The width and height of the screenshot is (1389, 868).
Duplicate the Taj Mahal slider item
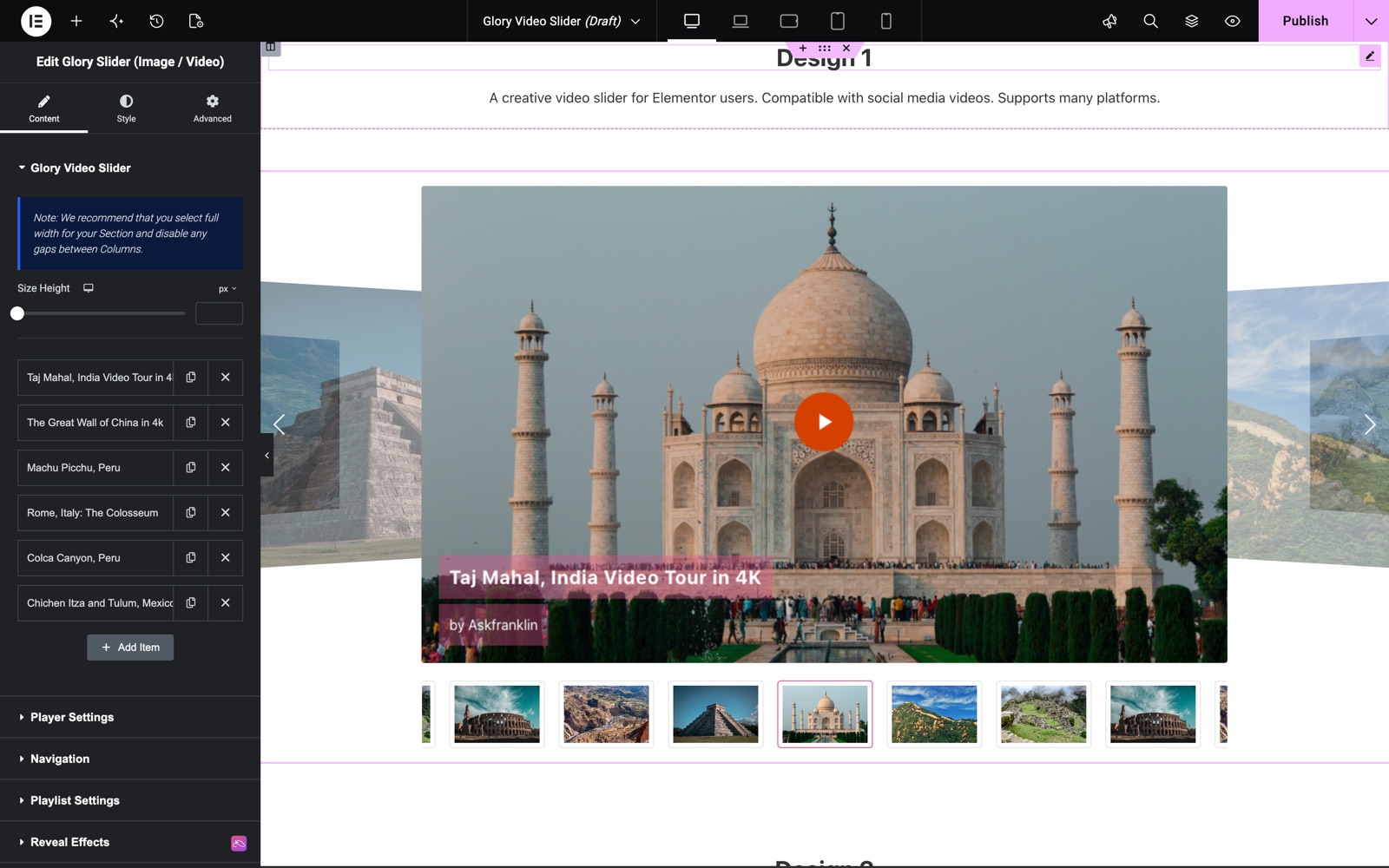[191, 378]
